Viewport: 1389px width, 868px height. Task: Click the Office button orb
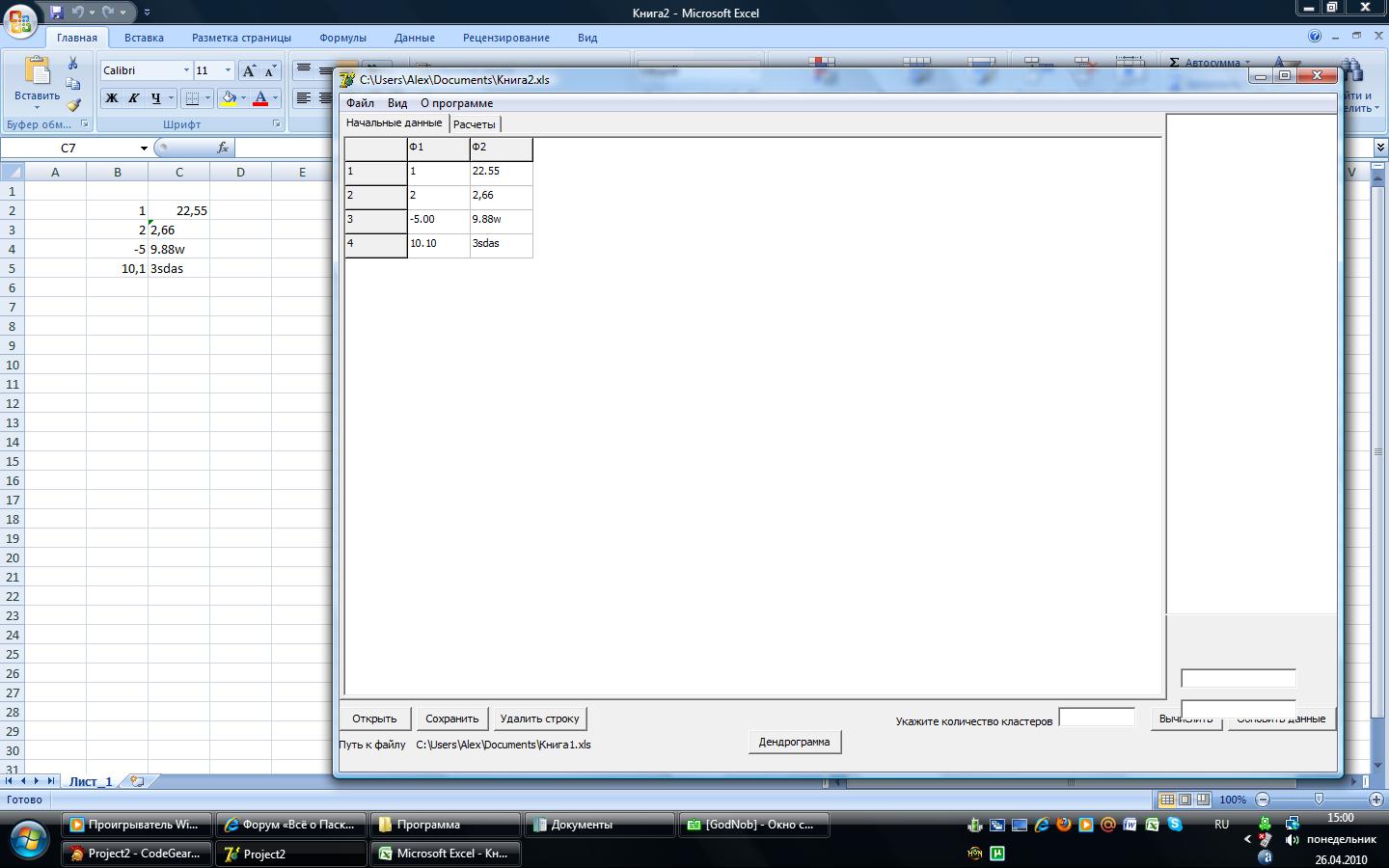coord(20,19)
